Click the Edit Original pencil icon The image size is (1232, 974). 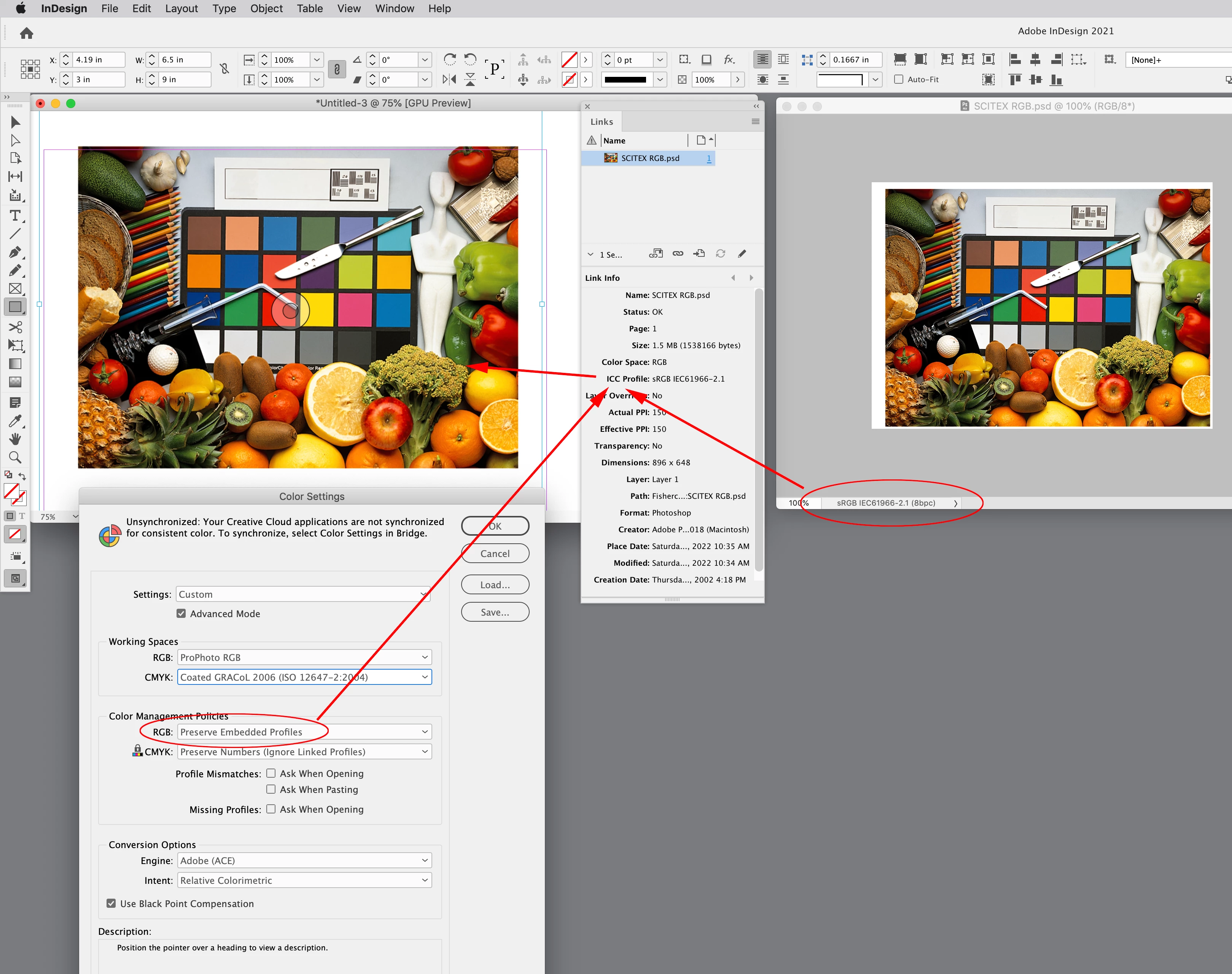pos(742,254)
